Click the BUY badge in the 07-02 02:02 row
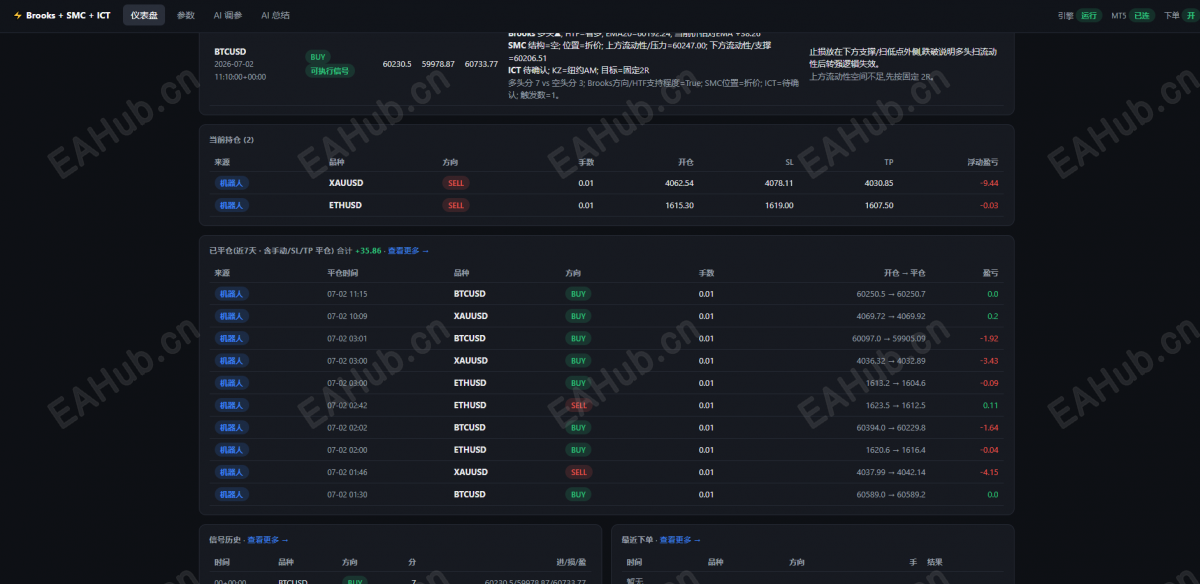 coord(578,427)
